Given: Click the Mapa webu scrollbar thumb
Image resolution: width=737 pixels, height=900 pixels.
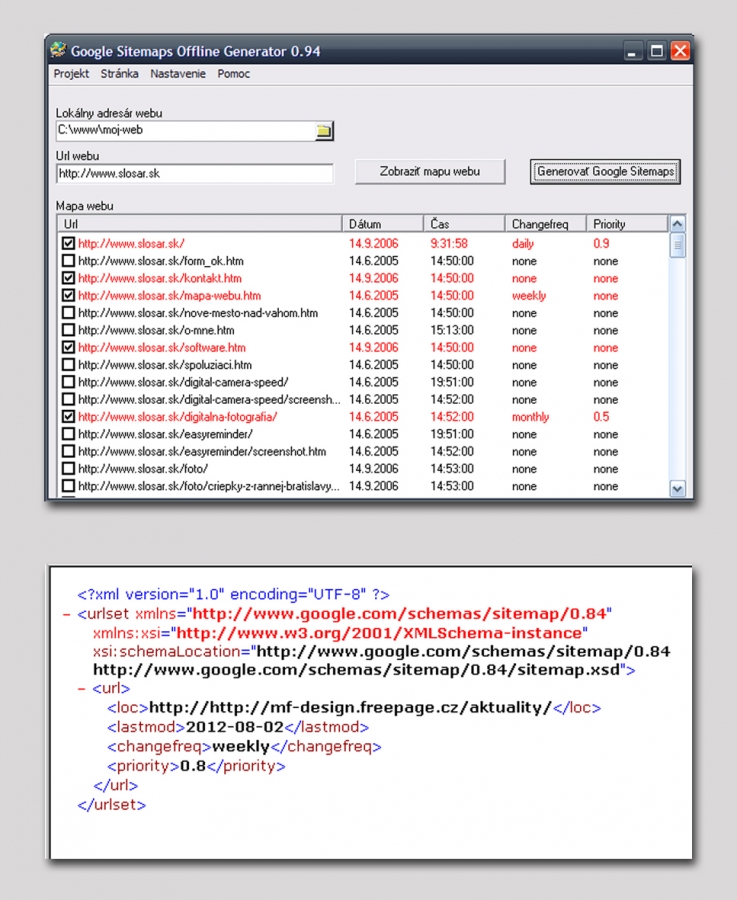Looking at the screenshot, I should pos(677,246).
